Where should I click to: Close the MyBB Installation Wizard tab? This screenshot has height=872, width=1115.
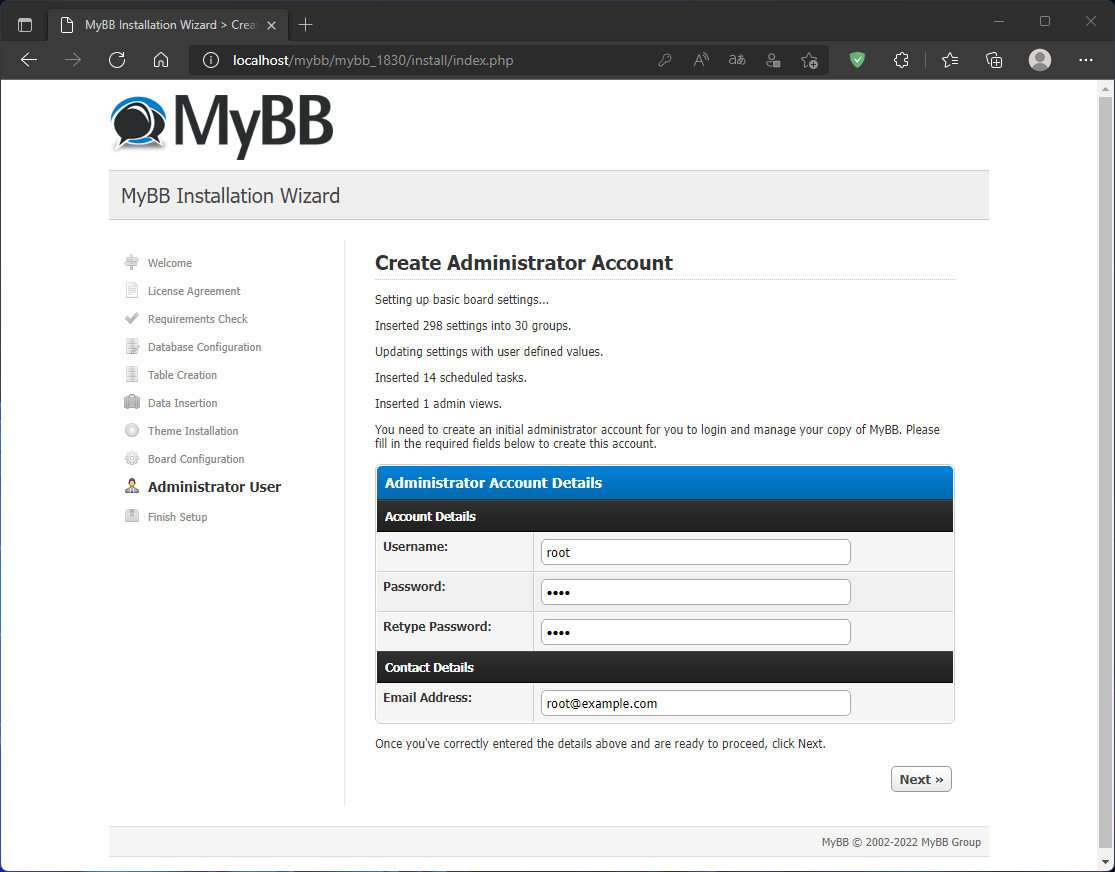click(271, 26)
